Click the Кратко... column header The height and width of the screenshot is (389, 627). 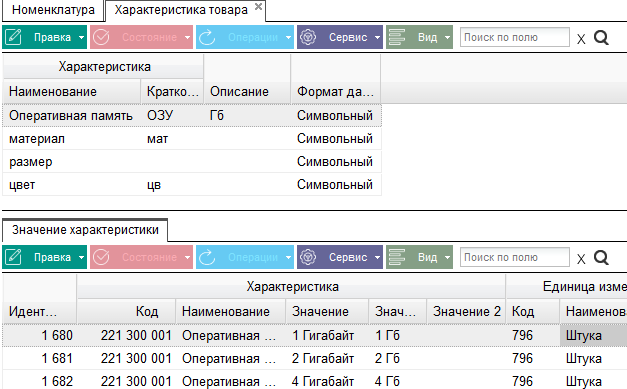(x=172, y=92)
